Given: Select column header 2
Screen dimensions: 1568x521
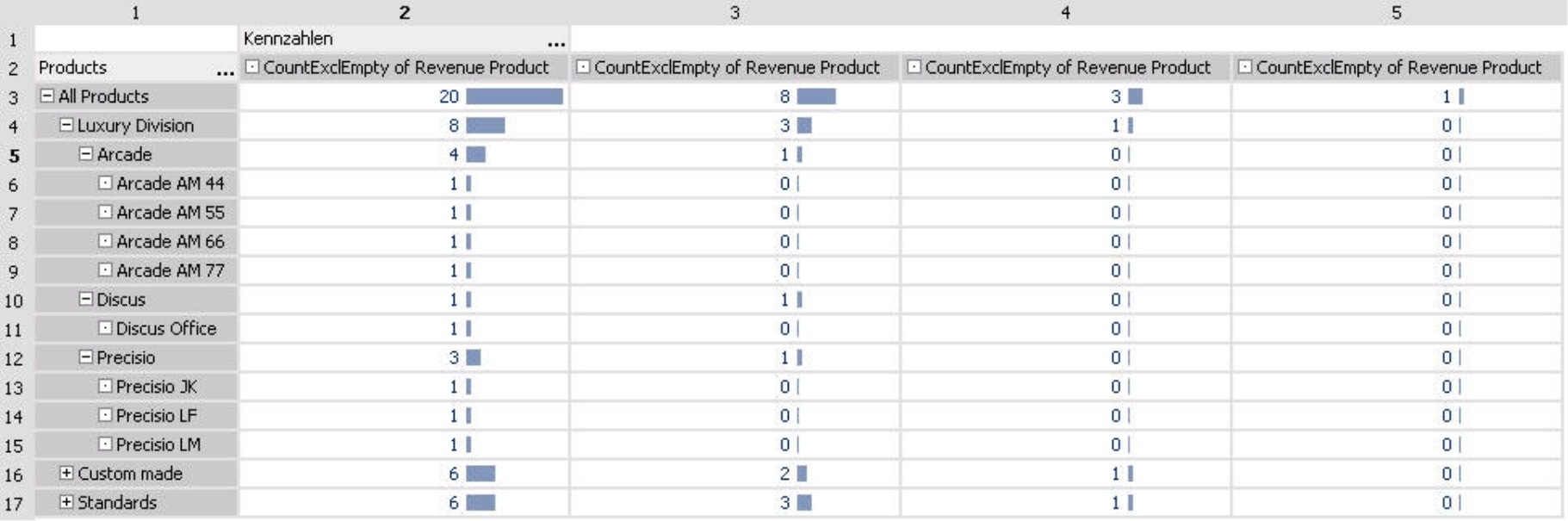Looking at the screenshot, I should pyautogui.click(x=404, y=12).
